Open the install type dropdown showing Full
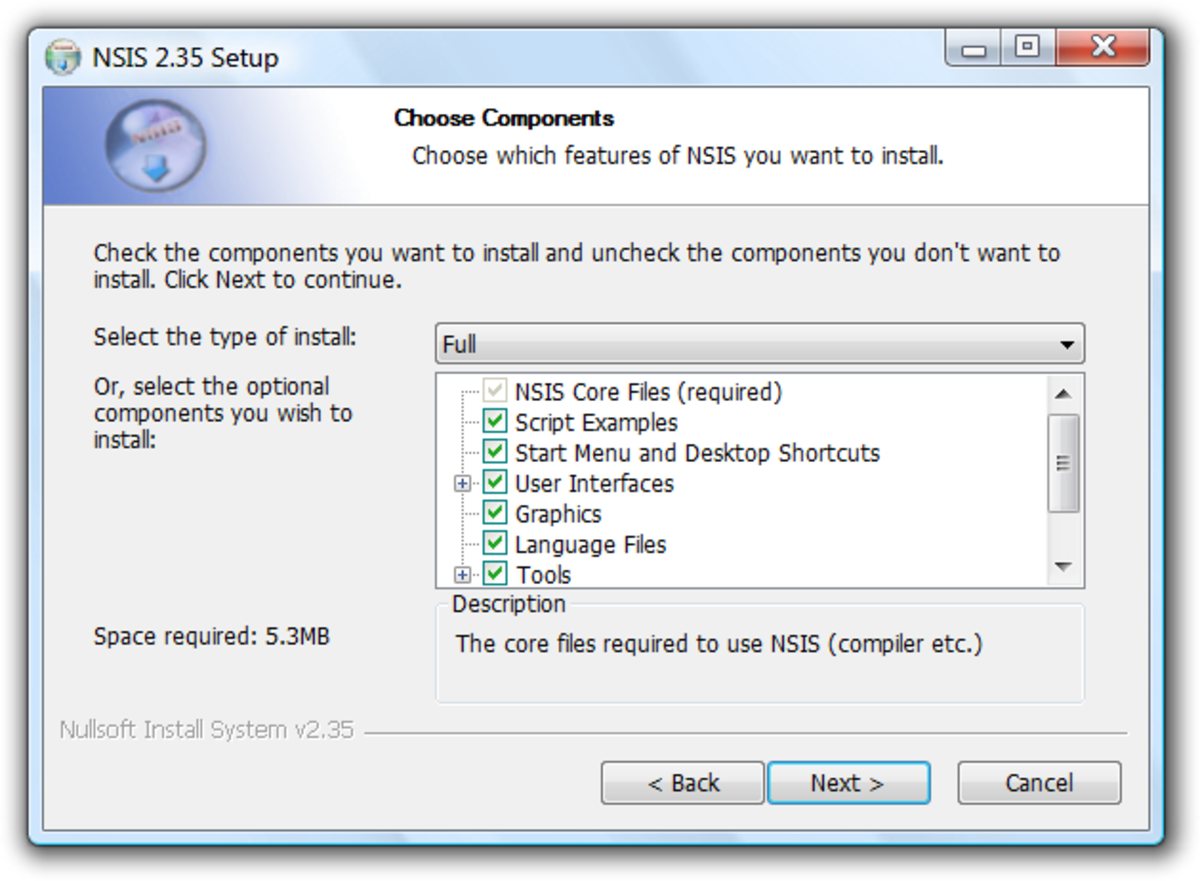1200x881 pixels. tap(760, 344)
